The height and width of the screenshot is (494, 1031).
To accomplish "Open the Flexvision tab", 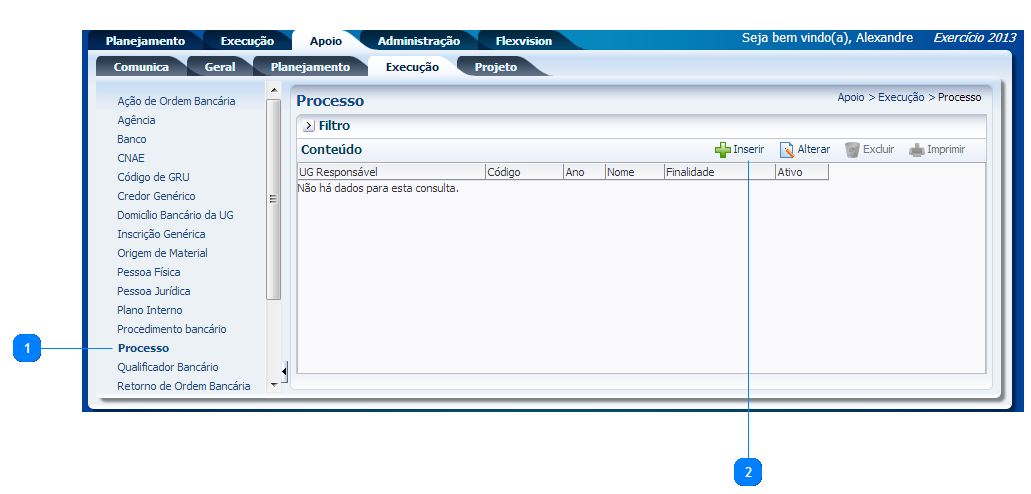I will tap(523, 41).
